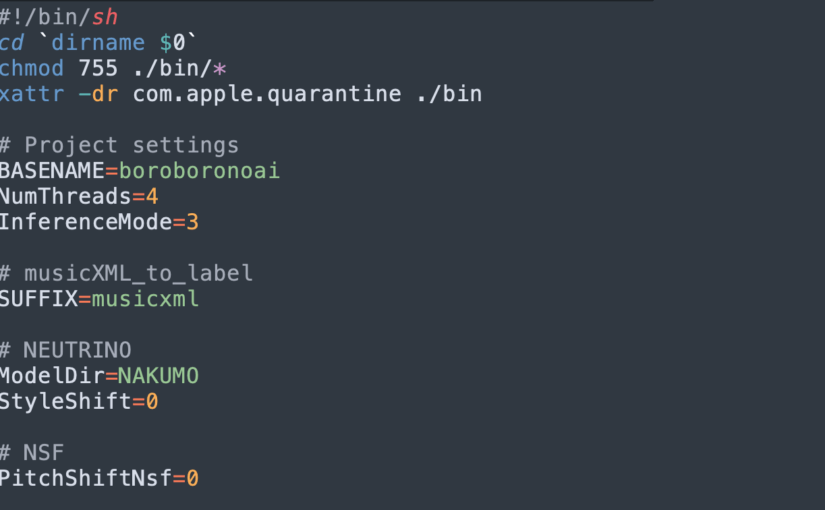
Task: Click the '# musicXML_to_label' comment
Action: tap(126, 273)
